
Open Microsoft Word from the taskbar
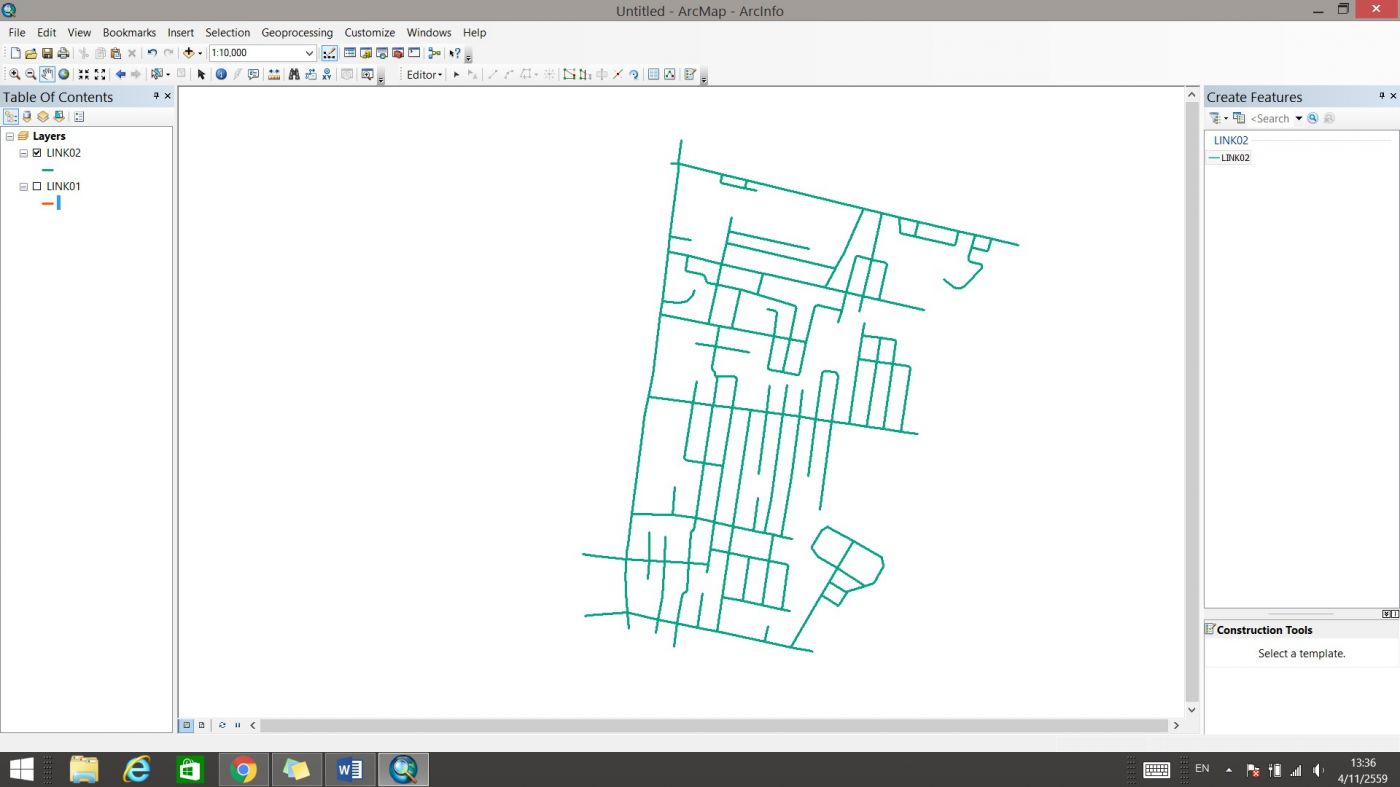(x=349, y=769)
